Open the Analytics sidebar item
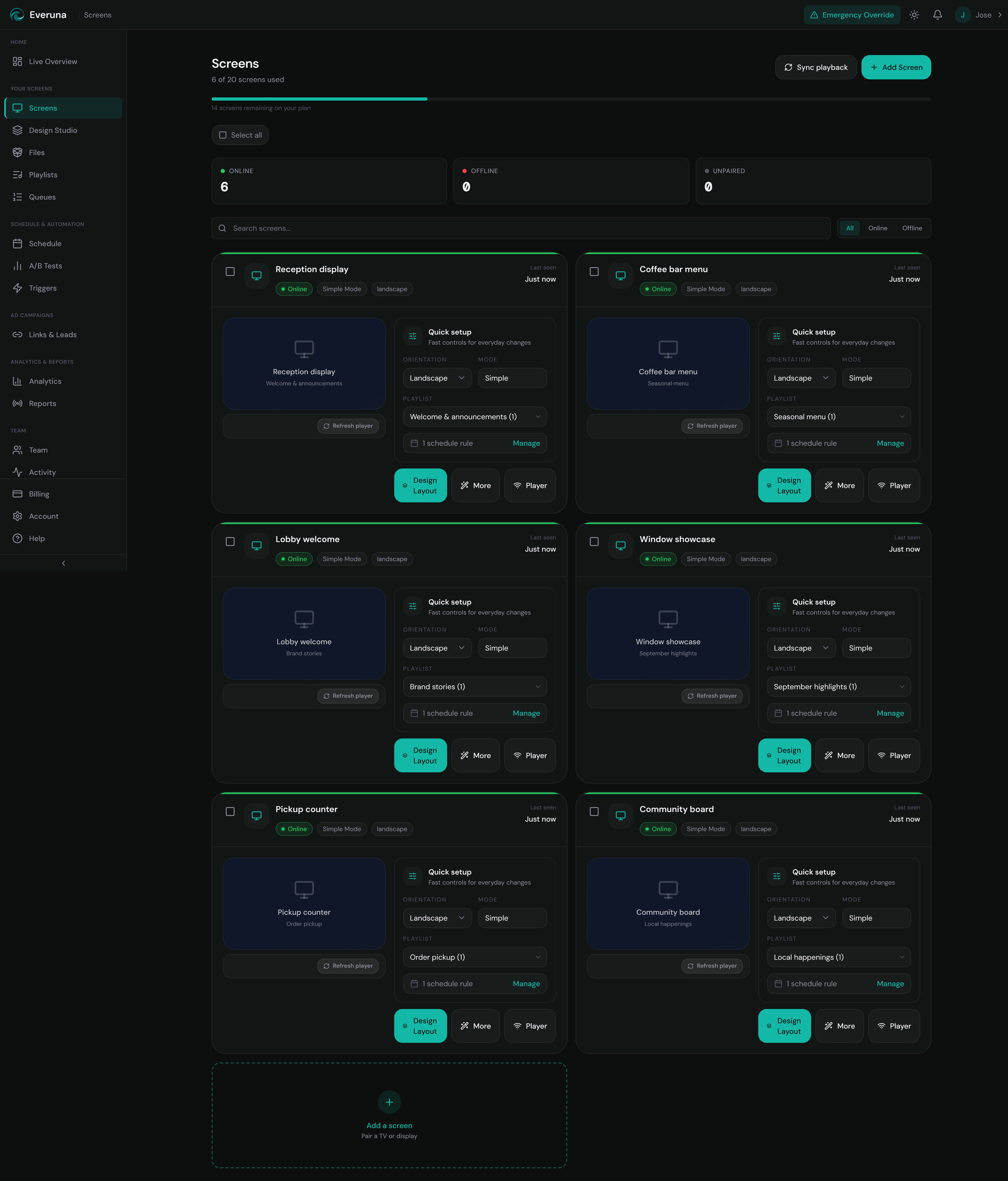 (x=63, y=381)
